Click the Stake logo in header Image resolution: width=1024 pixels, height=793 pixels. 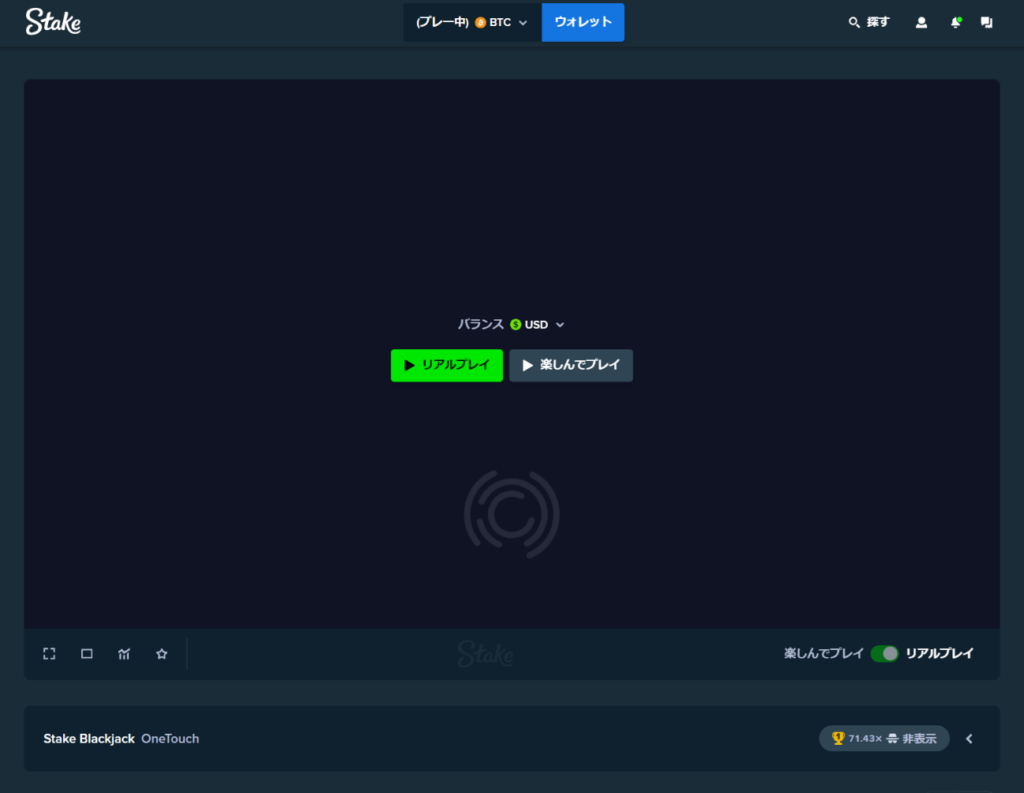[53, 22]
